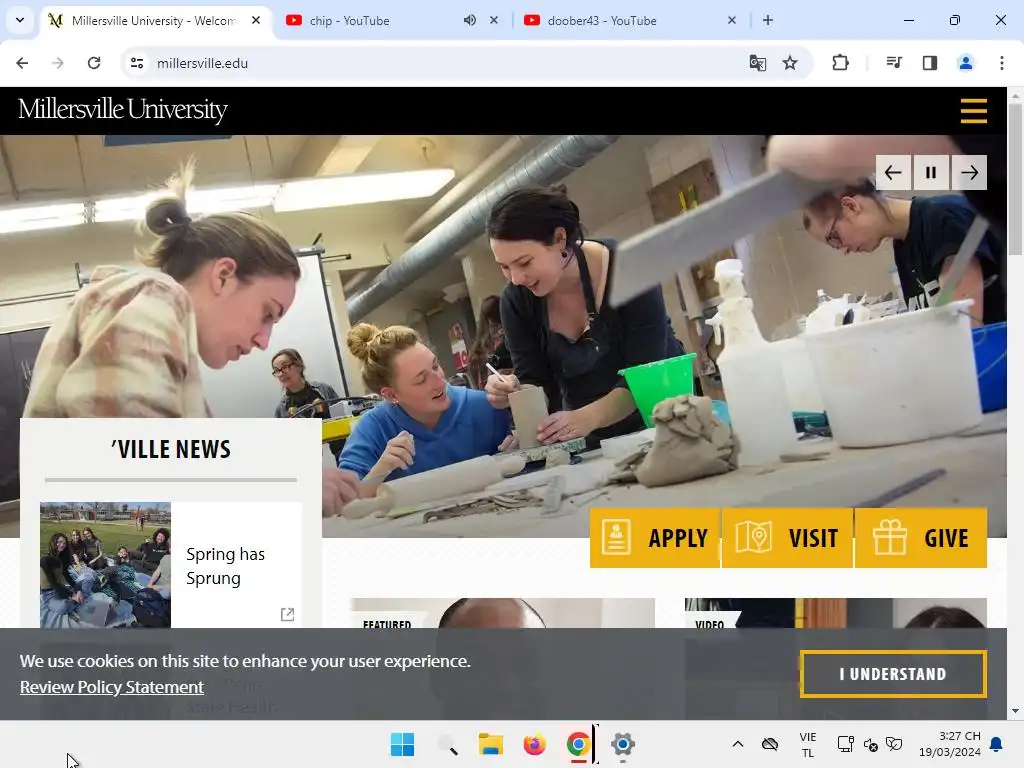Show hidden system tray icons
Image resolution: width=1024 pixels, height=768 pixels.
(738, 744)
